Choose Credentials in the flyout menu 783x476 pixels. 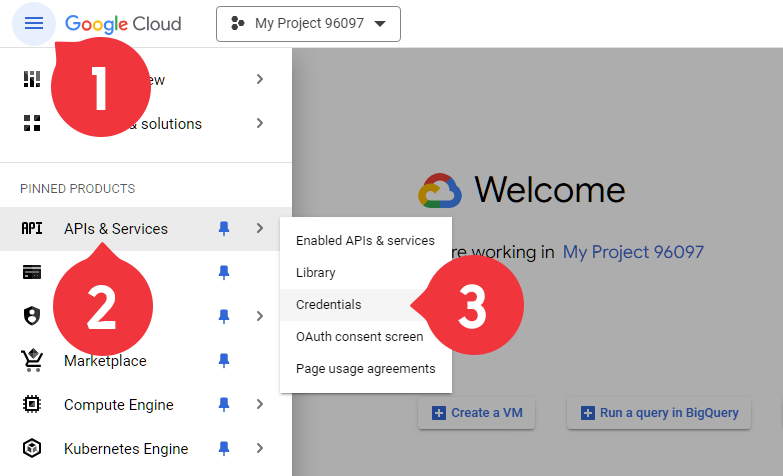click(x=366, y=305)
